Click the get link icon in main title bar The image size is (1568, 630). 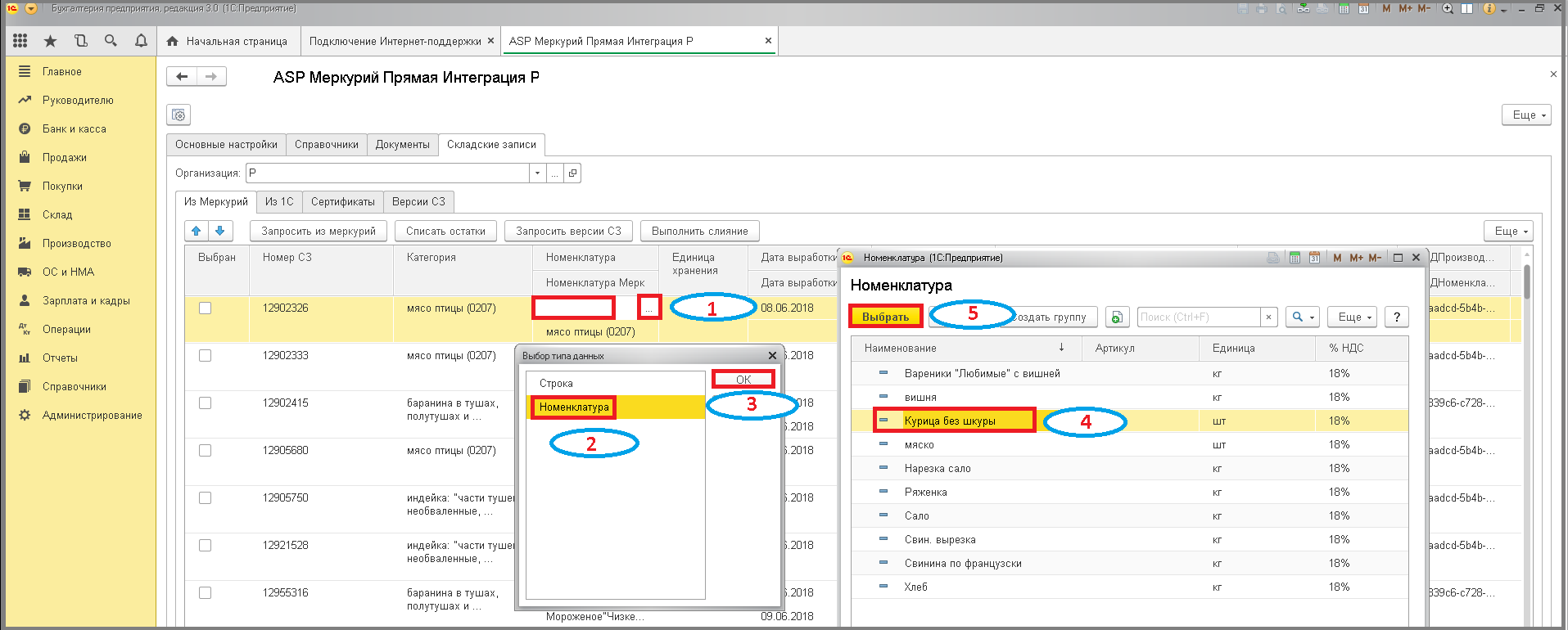pyautogui.click(x=1303, y=8)
